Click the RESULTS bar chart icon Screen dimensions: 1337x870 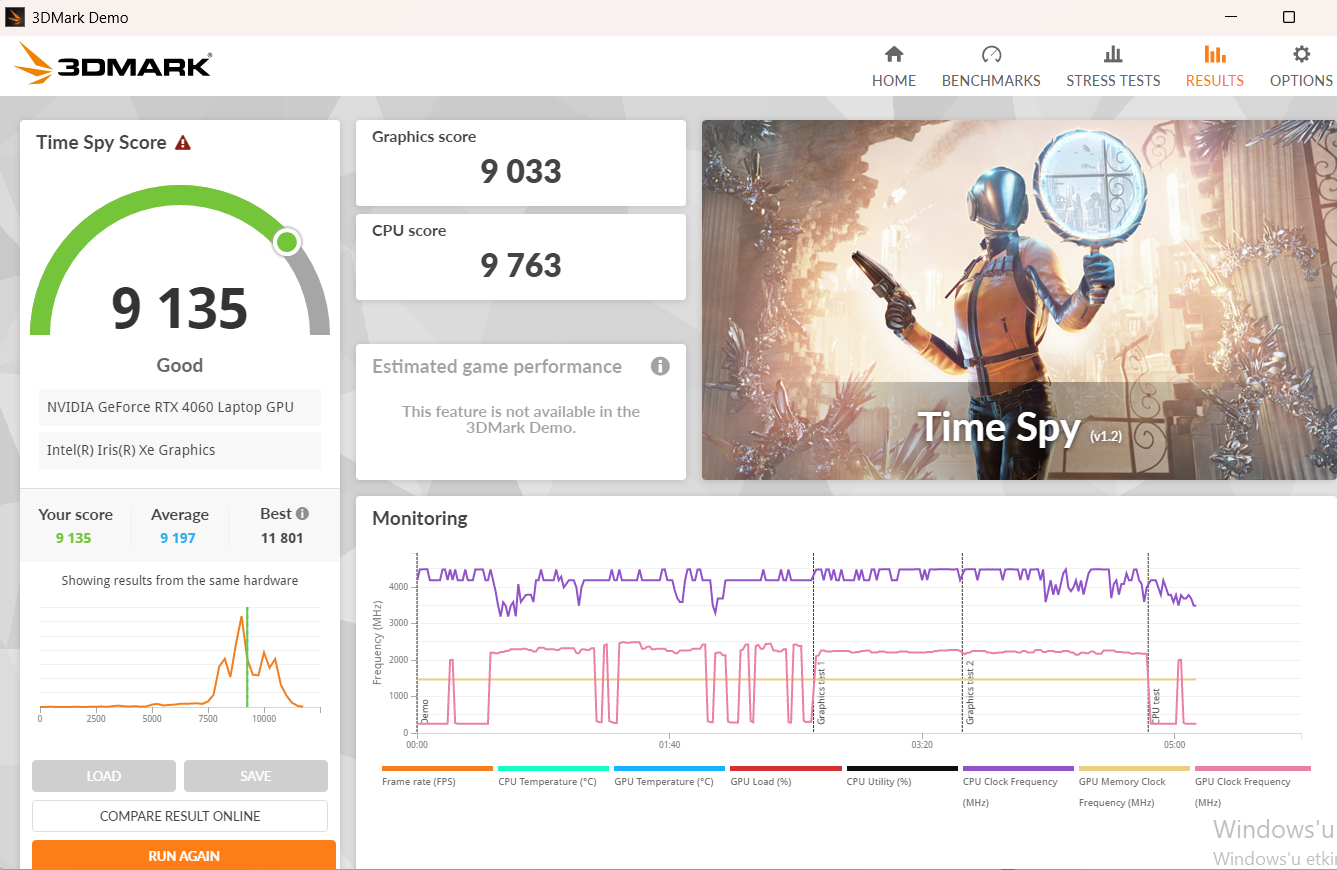click(x=1215, y=54)
